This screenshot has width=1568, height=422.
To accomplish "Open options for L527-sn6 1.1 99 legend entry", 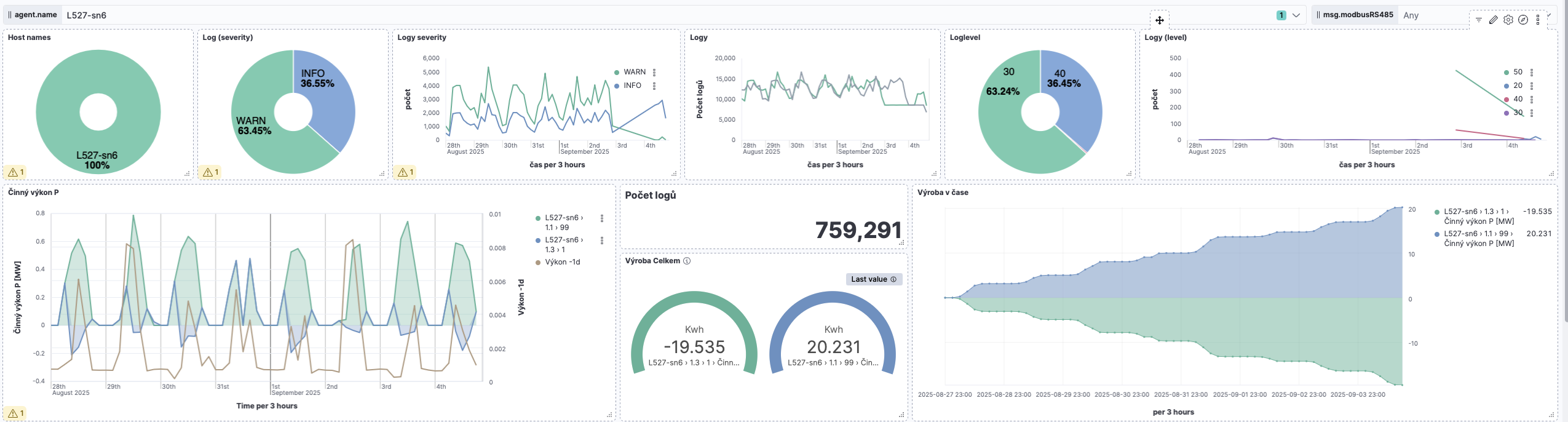I will point(602,218).
